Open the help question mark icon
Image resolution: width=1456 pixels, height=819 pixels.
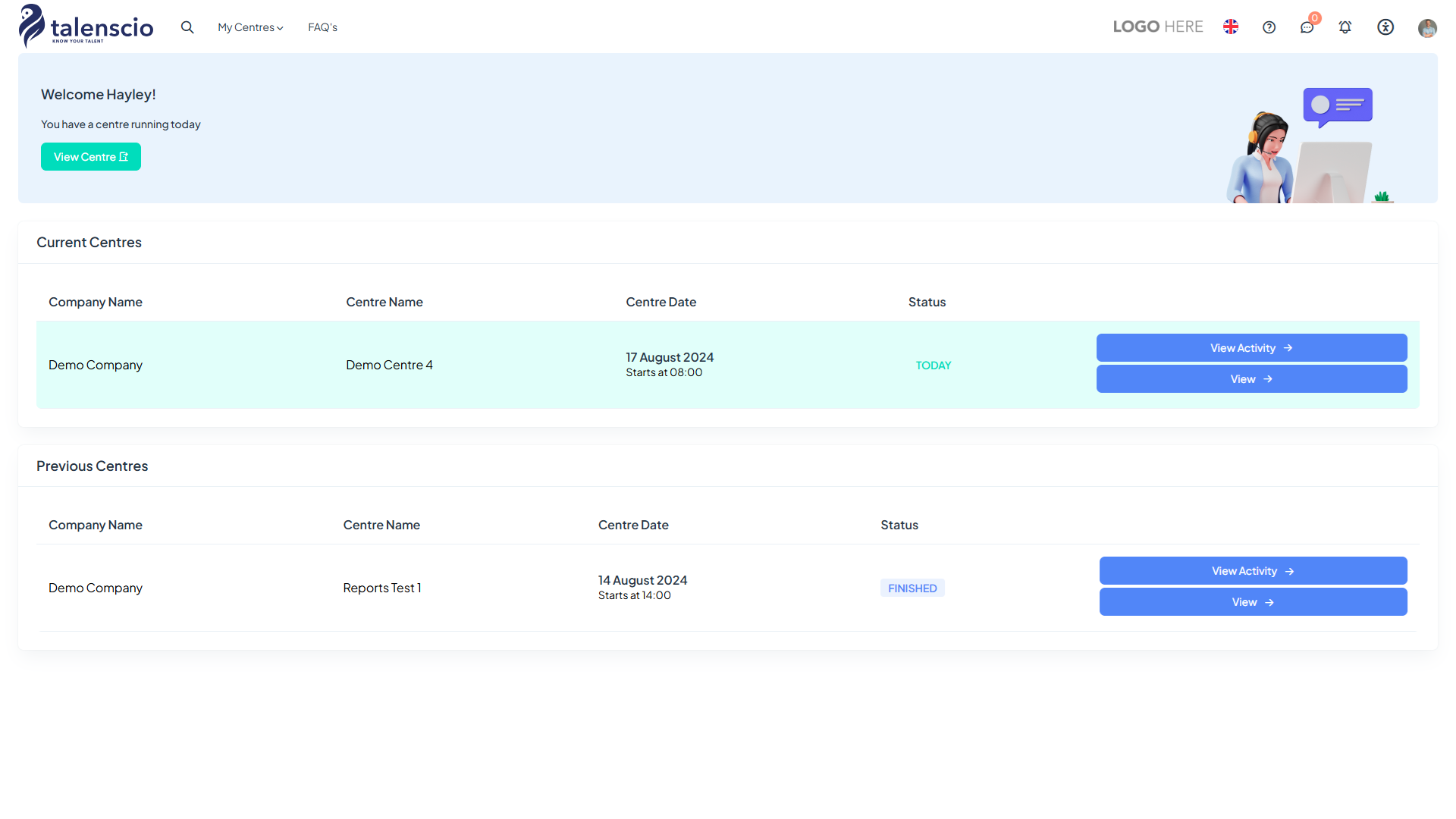pyautogui.click(x=1269, y=27)
